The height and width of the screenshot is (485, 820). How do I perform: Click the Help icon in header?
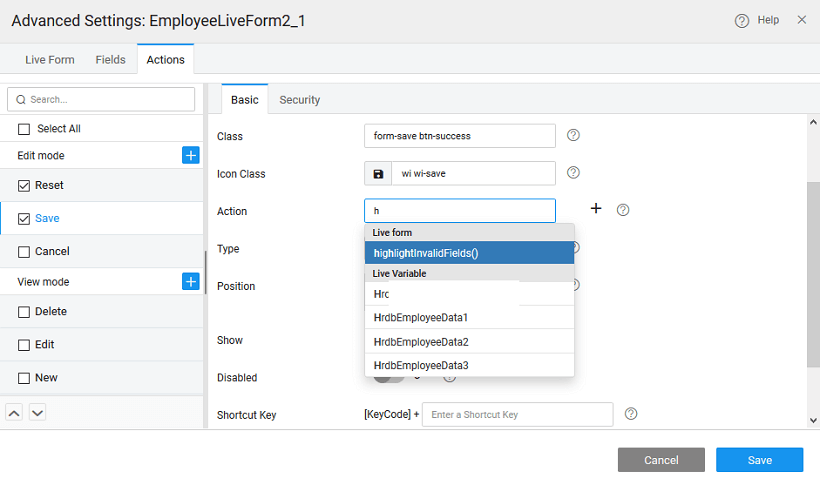[x=742, y=20]
